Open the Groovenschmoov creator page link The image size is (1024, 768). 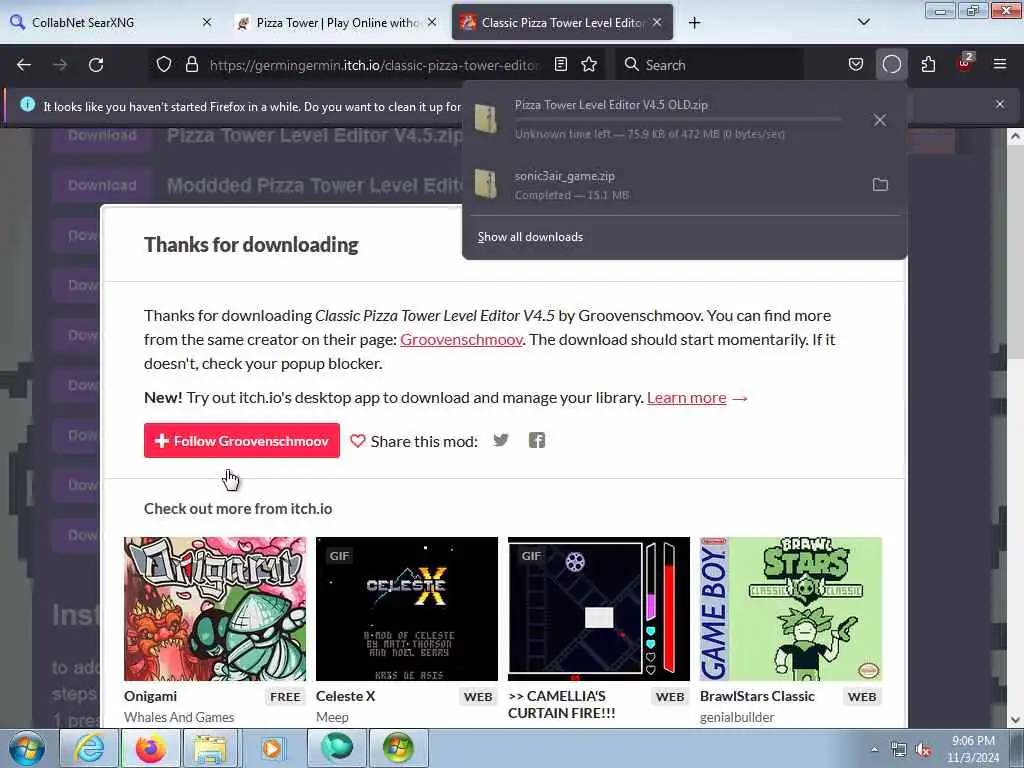[461, 340]
